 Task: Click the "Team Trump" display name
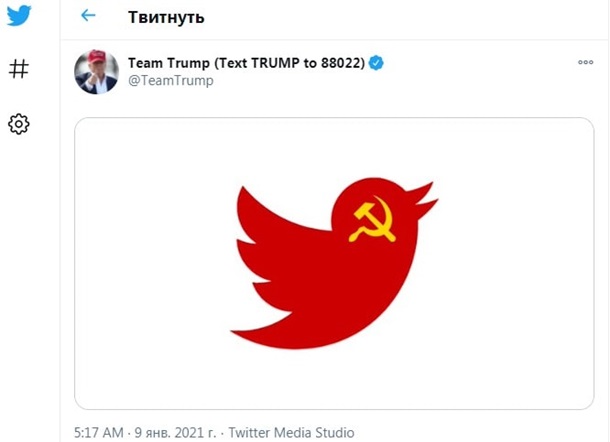point(171,63)
